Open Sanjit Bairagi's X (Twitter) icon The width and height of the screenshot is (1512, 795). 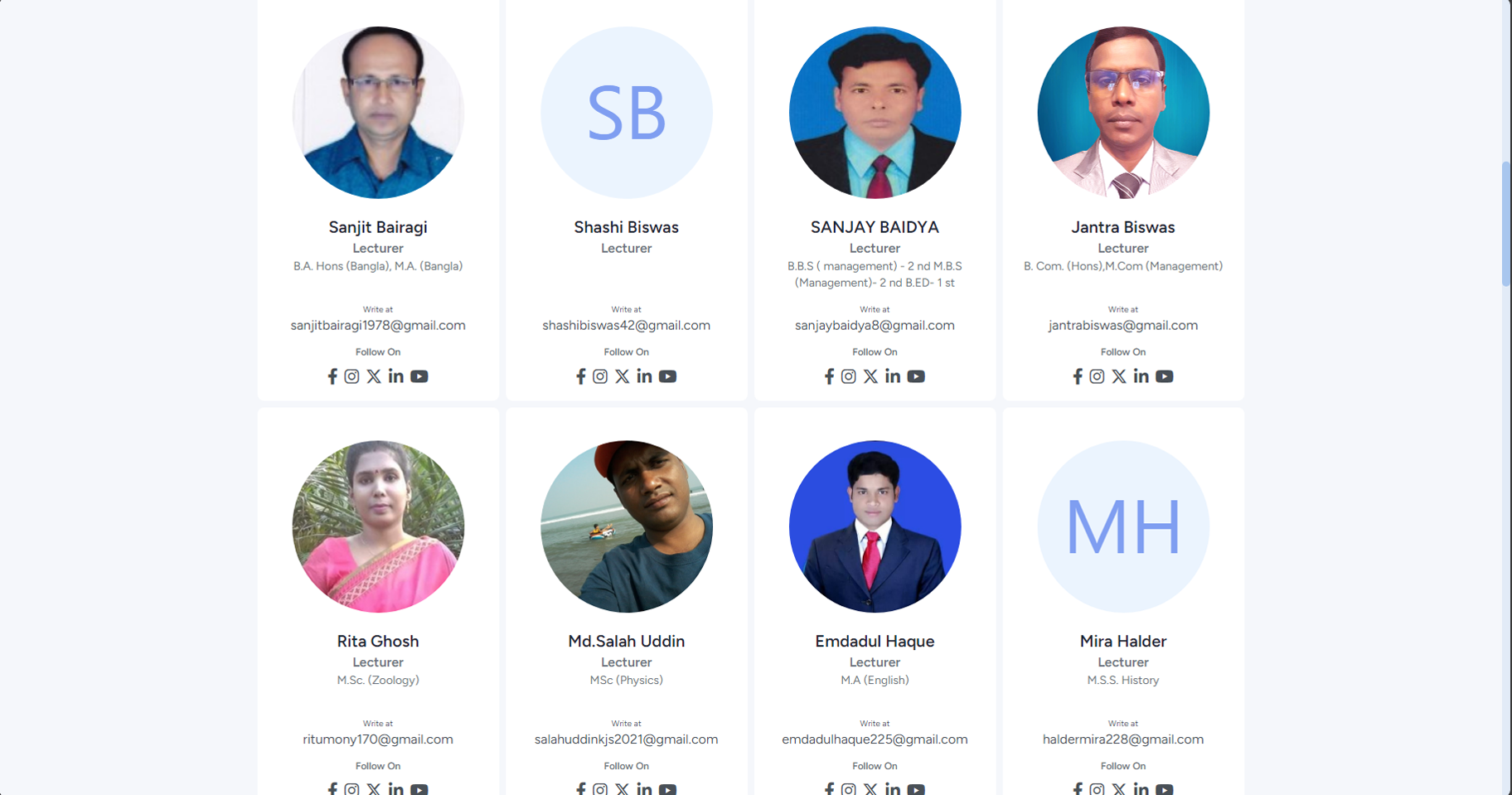tap(374, 376)
